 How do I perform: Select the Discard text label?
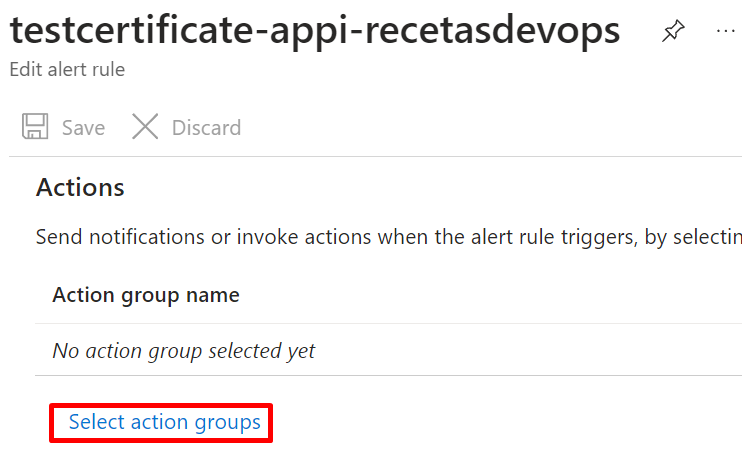coord(207,128)
